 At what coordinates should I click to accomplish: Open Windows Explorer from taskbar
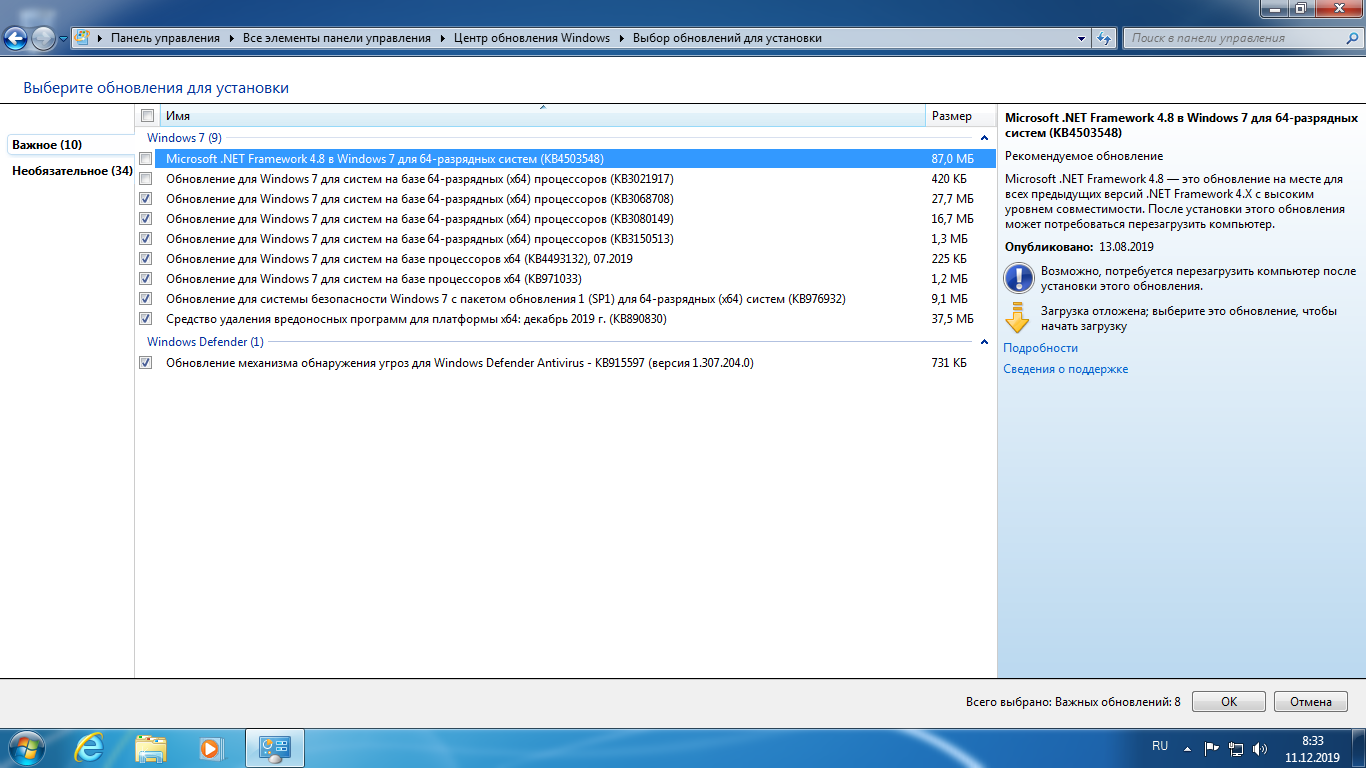(x=151, y=748)
